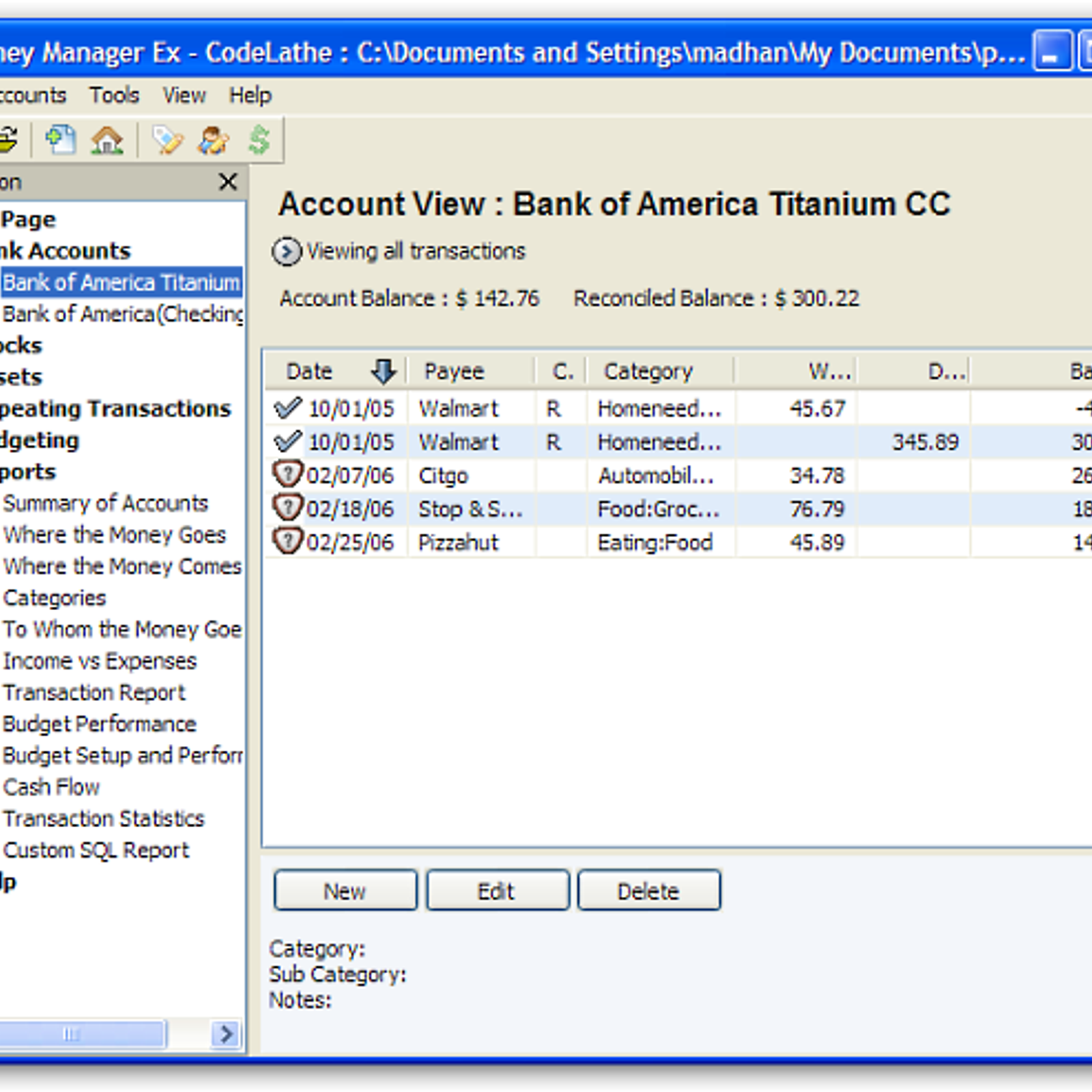The height and width of the screenshot is (1092, 1092).
Task: Click reconciled checkmark on Walmart 45.67 row
Action: point(287,407)
